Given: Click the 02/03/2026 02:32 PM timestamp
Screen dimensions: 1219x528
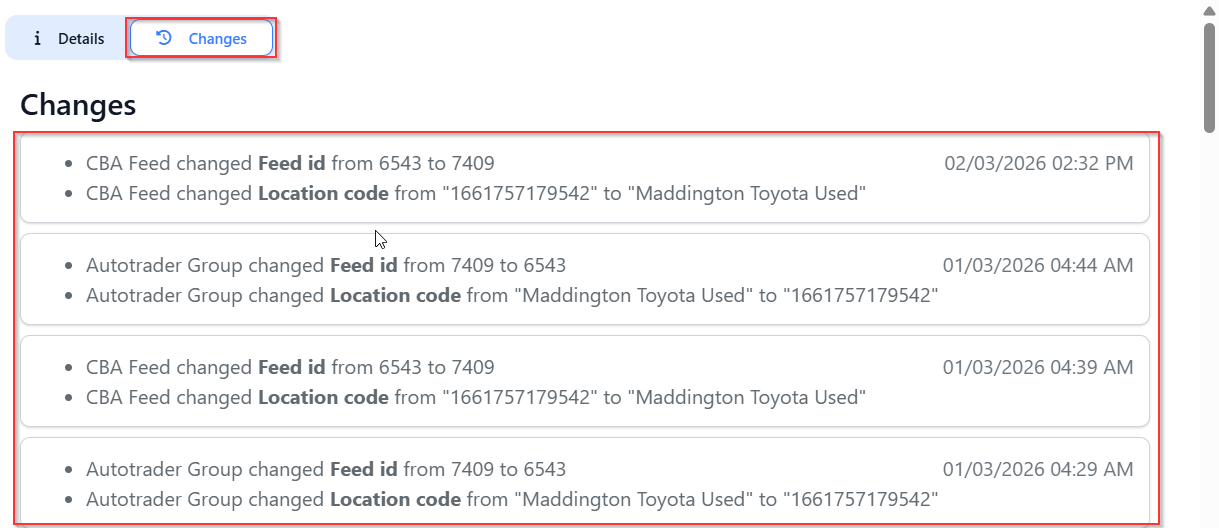Looking at the screenshot, I should [1038, 163].
